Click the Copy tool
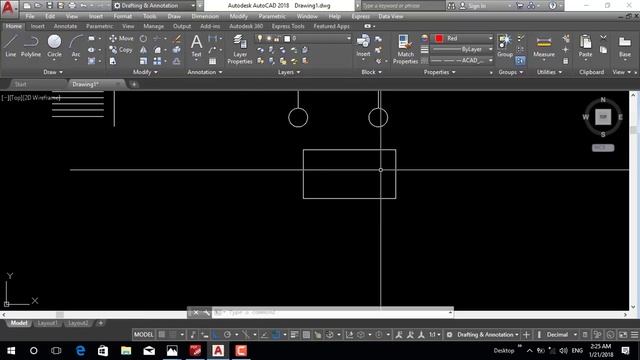 tap(121, 50)
